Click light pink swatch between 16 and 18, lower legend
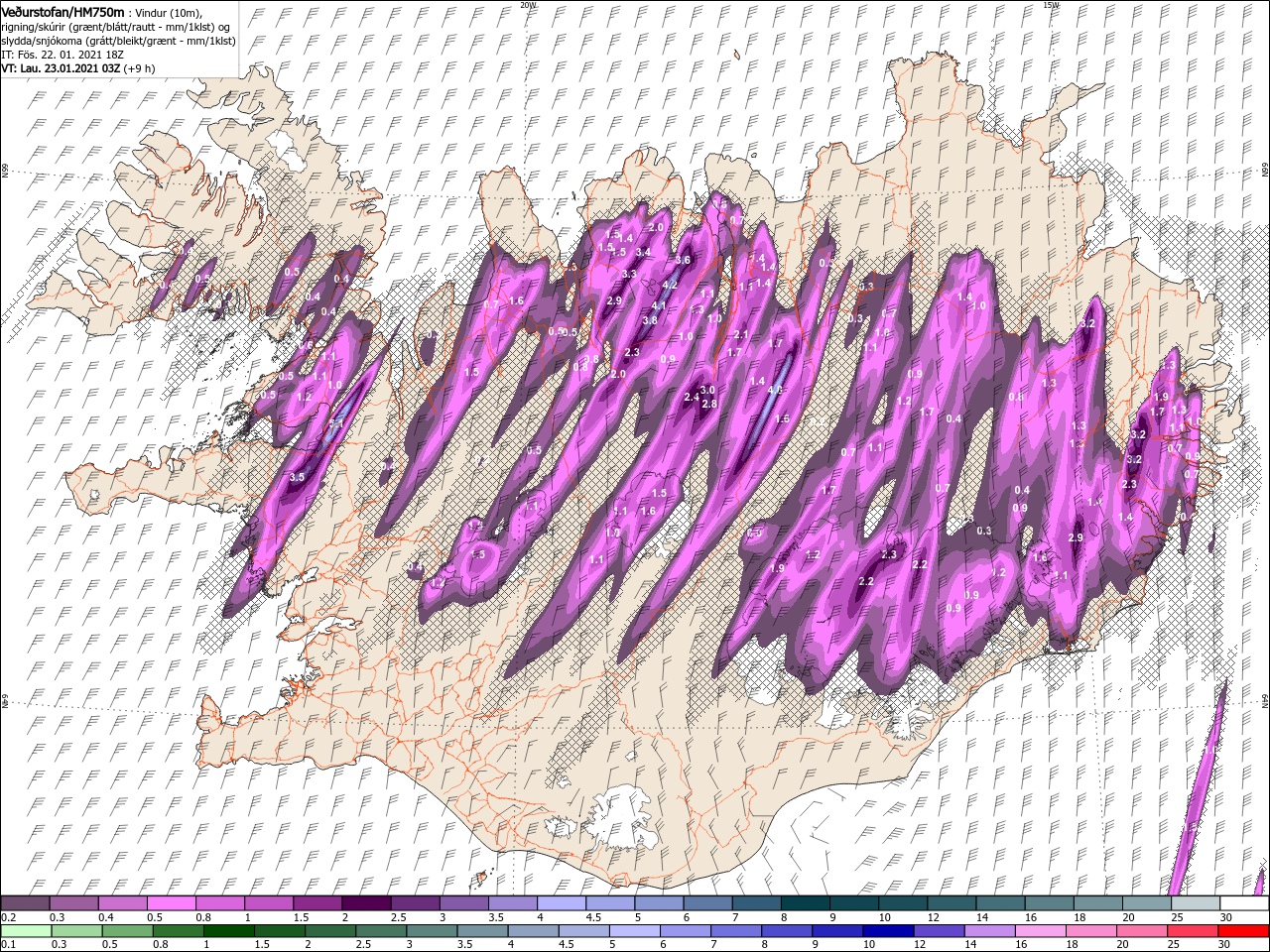This screenshot has height=952, width=1270. 1043,931
